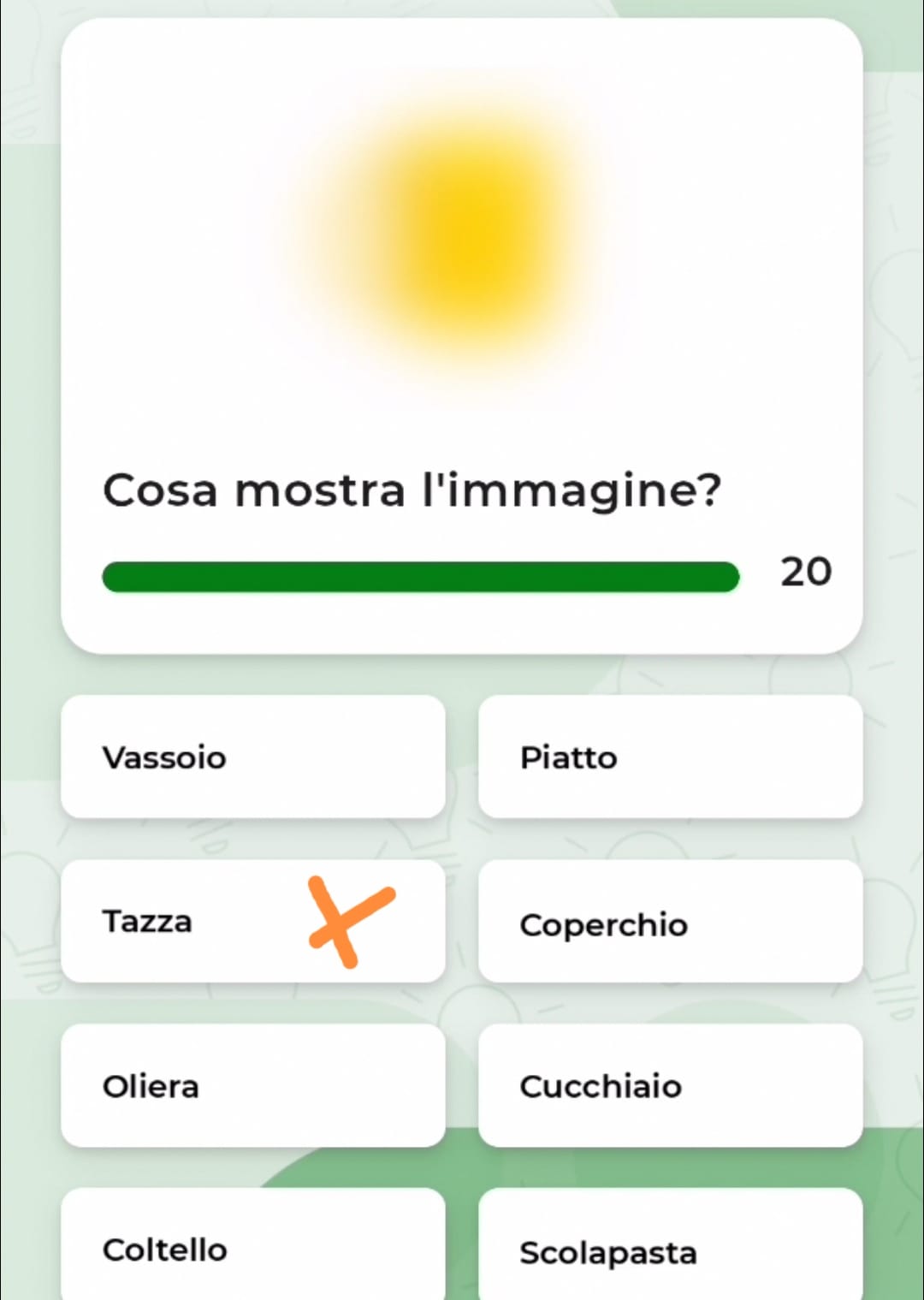Answer with the Italian word for knife
This screenshot has height=1300, width=924.
click(x=252, y=1248)
